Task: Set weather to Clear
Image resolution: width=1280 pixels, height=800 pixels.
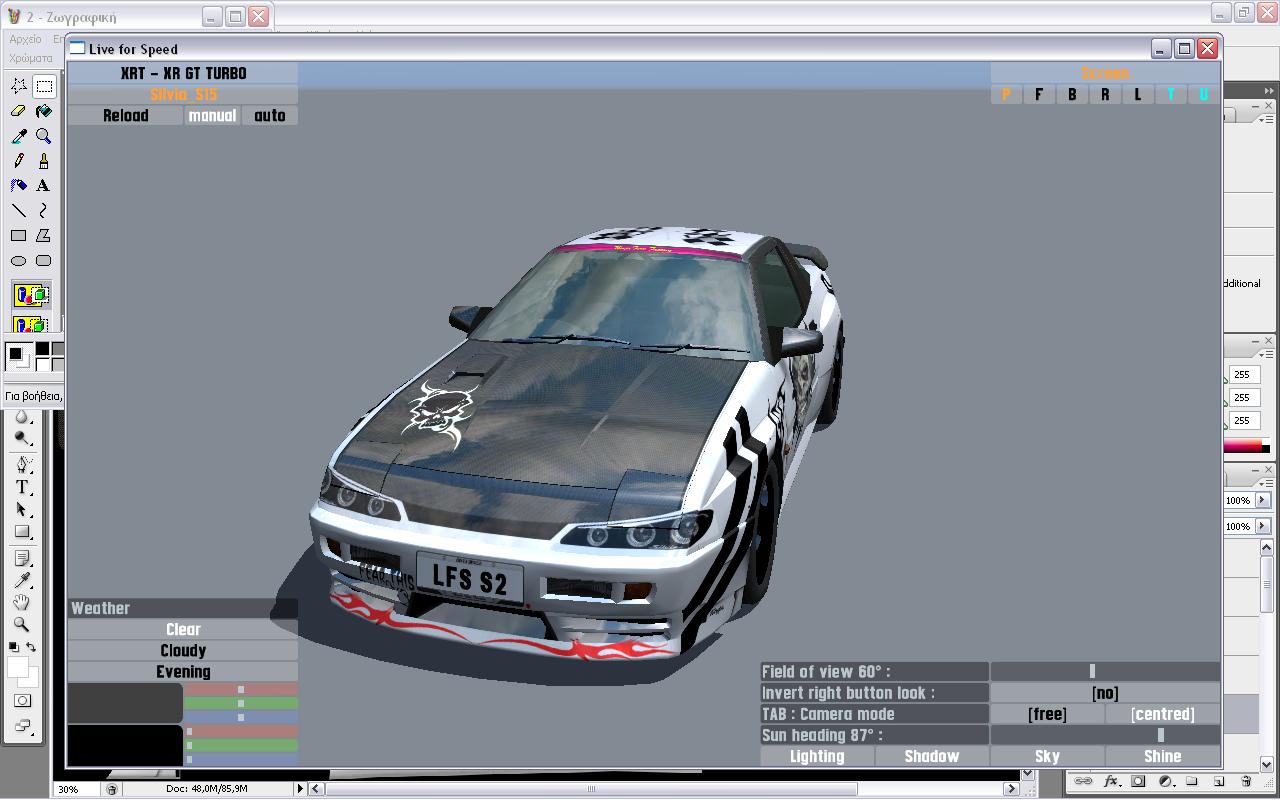Action: pyautogui.click(x=183, y=630)
